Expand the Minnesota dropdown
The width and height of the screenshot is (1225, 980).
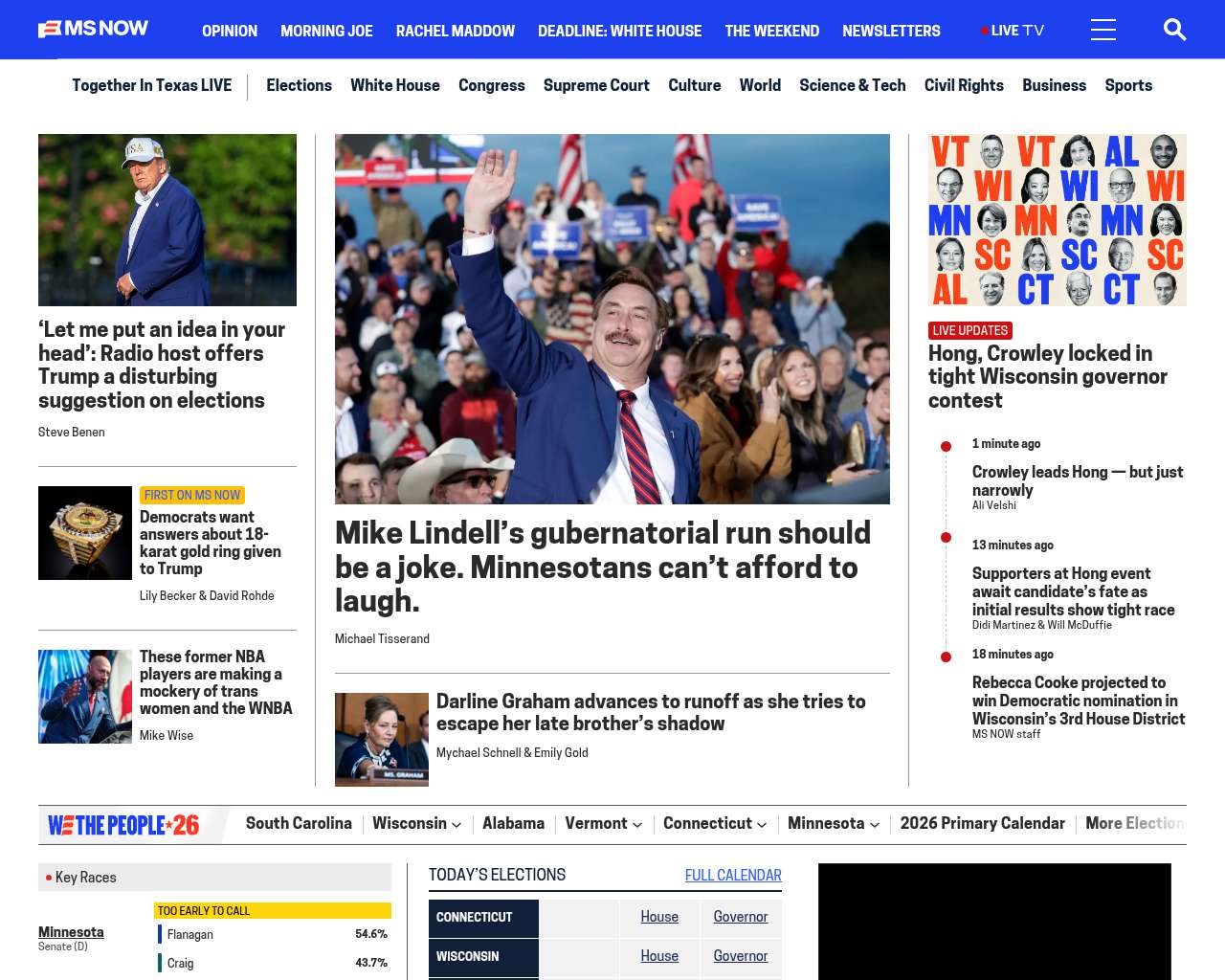(x=834, y=823)
